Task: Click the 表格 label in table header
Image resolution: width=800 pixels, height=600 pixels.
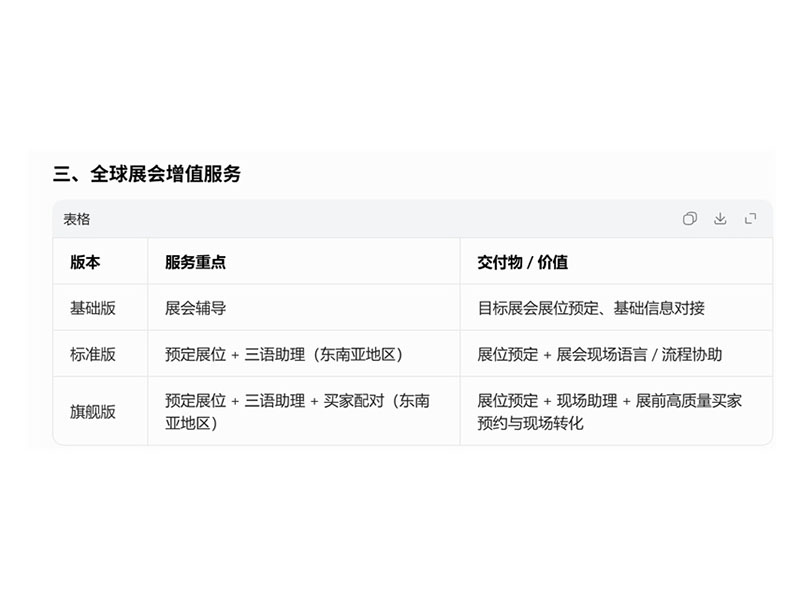Action: (x=77, y=219)
